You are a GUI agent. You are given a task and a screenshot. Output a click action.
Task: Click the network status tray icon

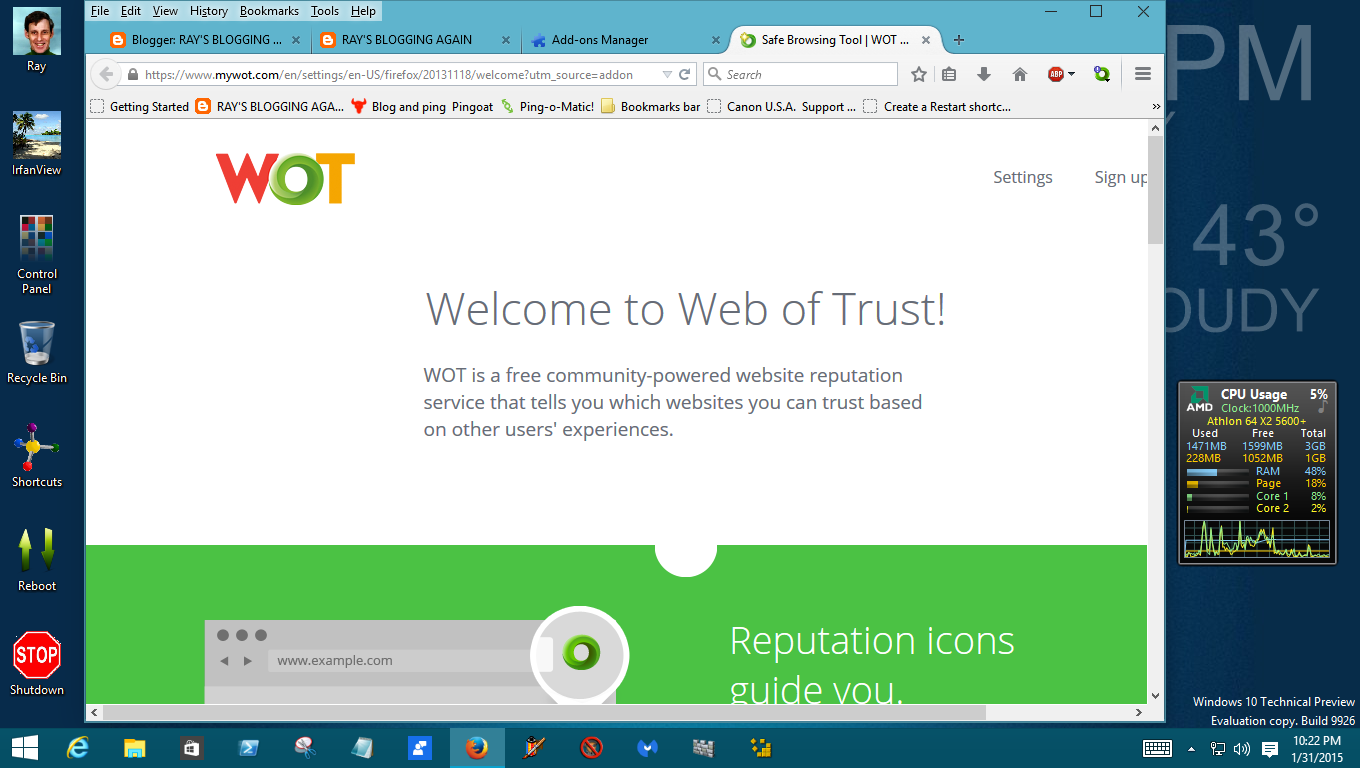pos(1218,748)
